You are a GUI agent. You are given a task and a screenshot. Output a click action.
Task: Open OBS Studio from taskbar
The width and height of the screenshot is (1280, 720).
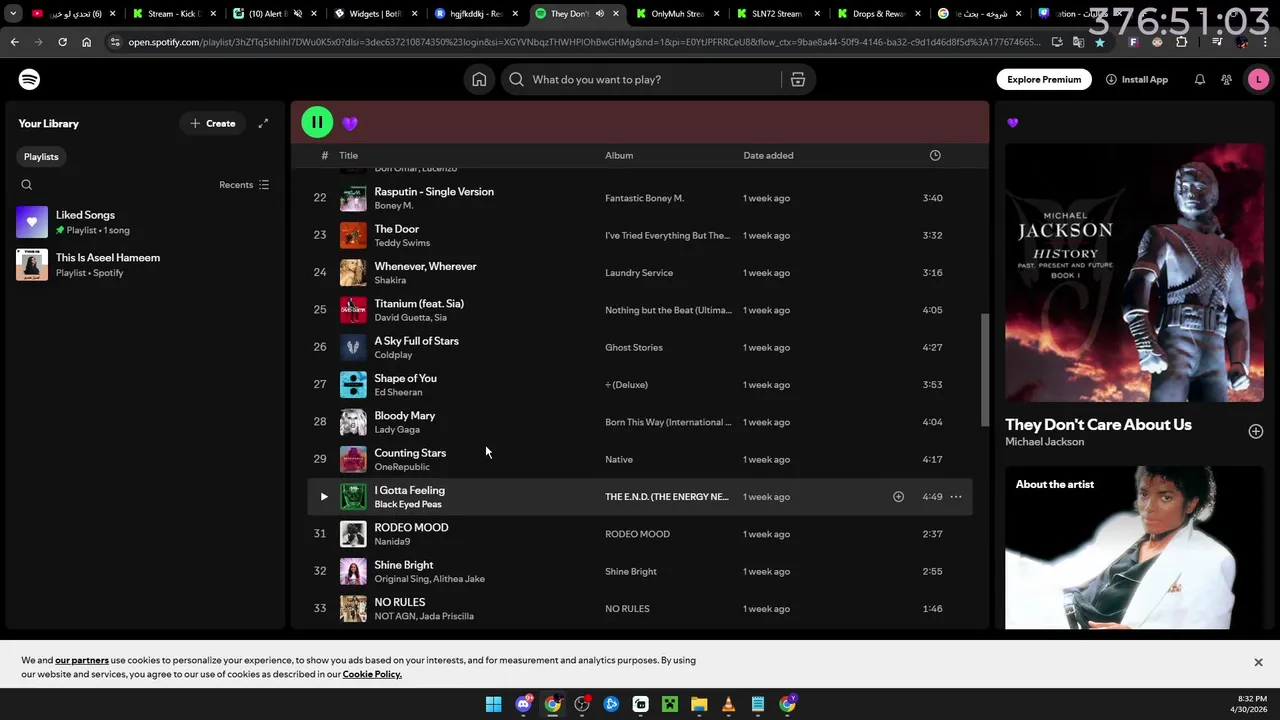pyautogui.click(x=582, y=704)
